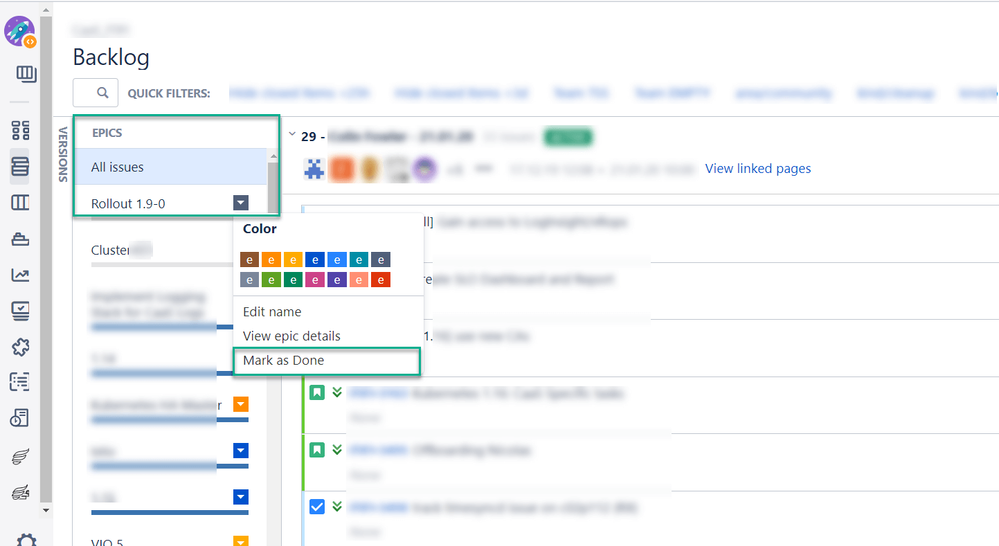Expand the VERSIONS side panel
Screen dimensions: 999x546
pyautogui.click(x=63, y=154)
